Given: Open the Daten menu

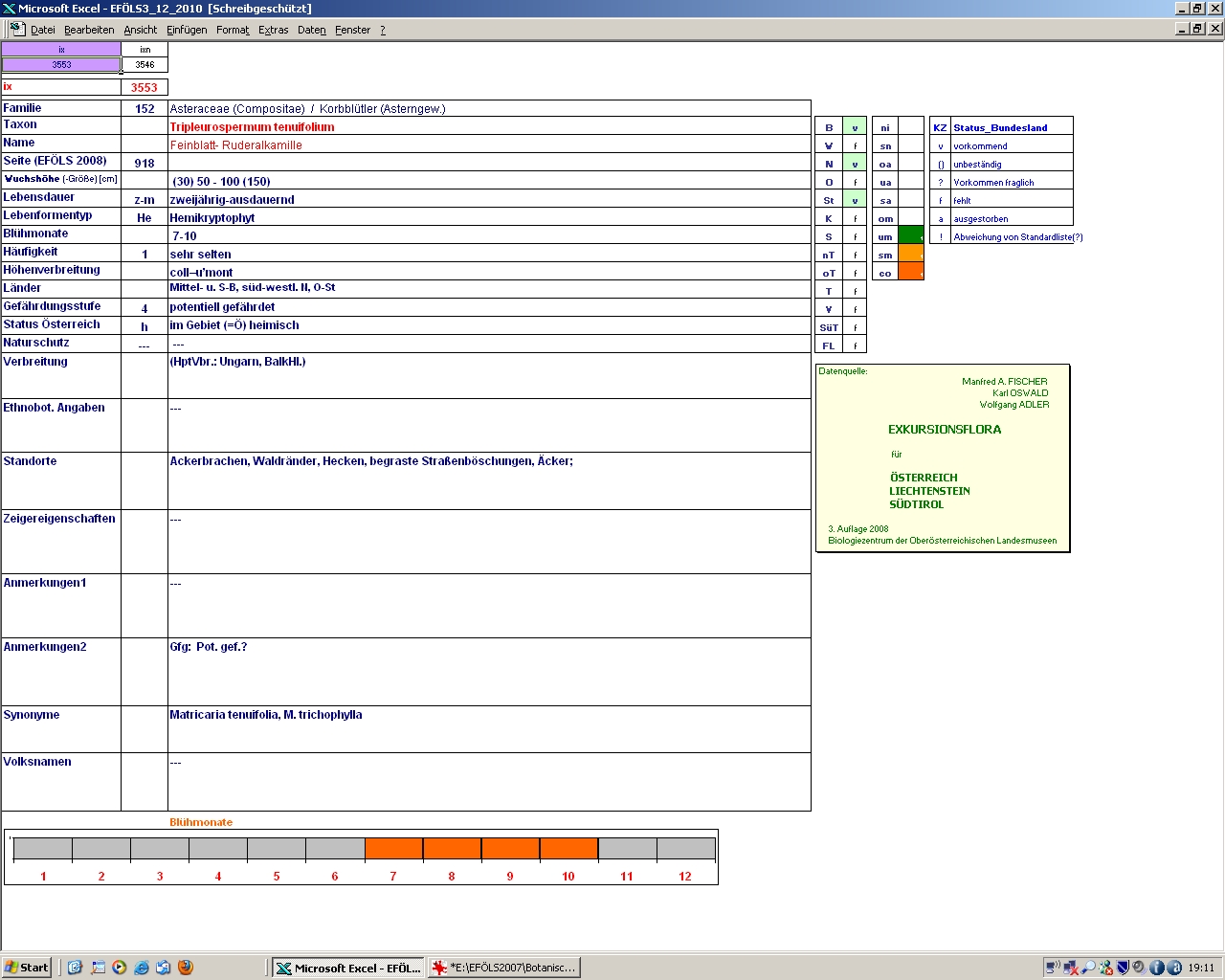Looking at the screenshot, I should [312, 30].
